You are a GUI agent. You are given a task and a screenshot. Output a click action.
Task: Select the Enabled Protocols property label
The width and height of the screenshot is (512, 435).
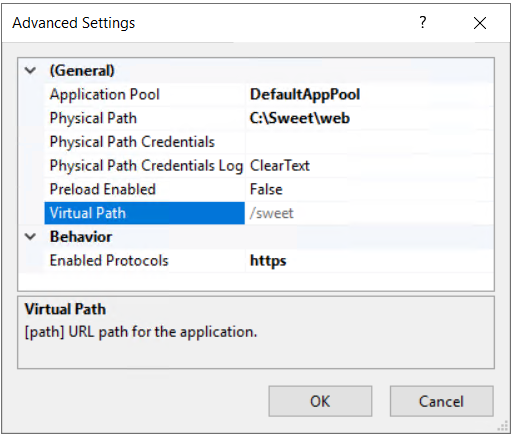click(109, 260)
